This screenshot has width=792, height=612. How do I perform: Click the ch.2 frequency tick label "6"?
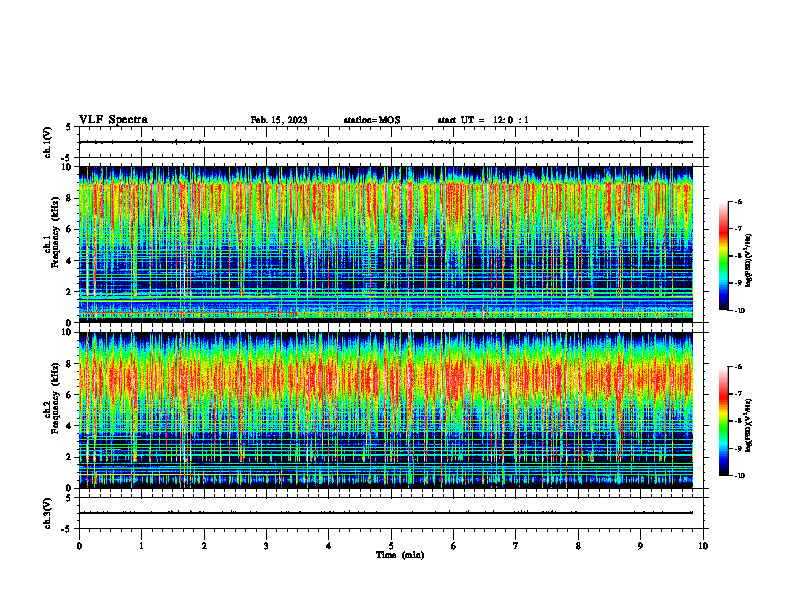(70, 395)
